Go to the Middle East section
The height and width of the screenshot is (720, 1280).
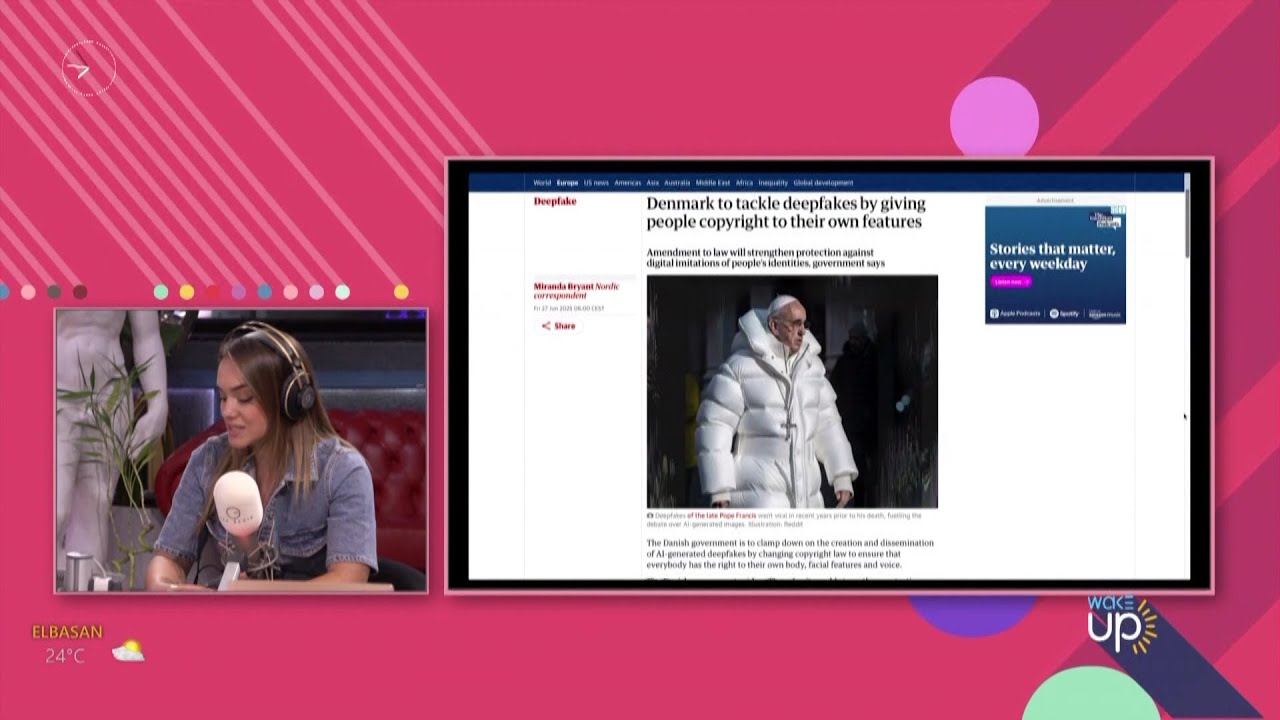(713, 183)
